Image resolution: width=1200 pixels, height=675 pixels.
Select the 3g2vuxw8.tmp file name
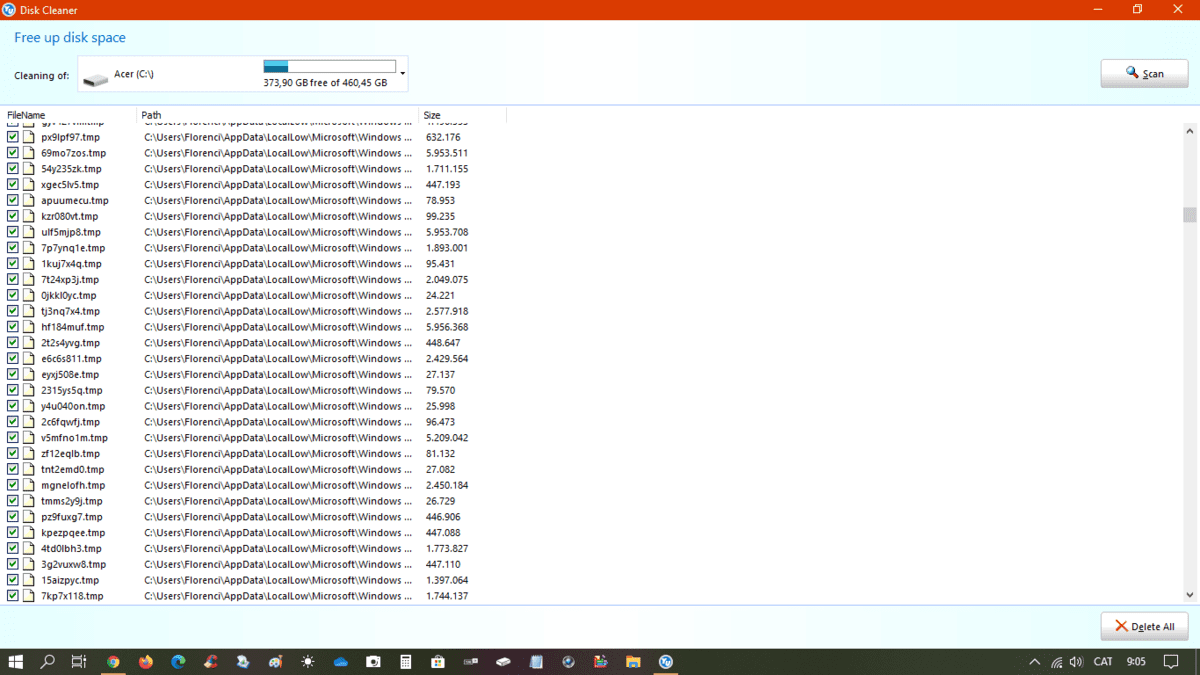[x=73, y=564]
